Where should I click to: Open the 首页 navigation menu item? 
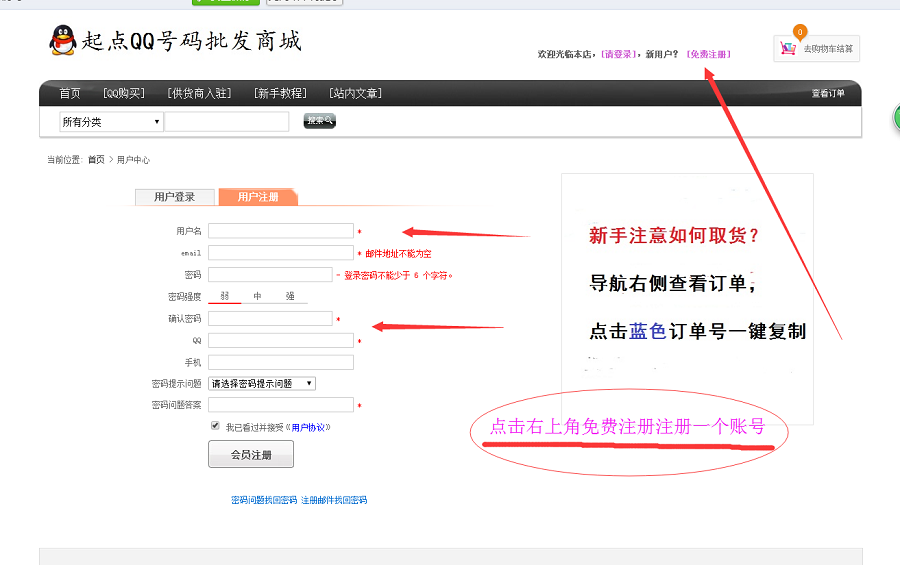(x=70, y=93)
